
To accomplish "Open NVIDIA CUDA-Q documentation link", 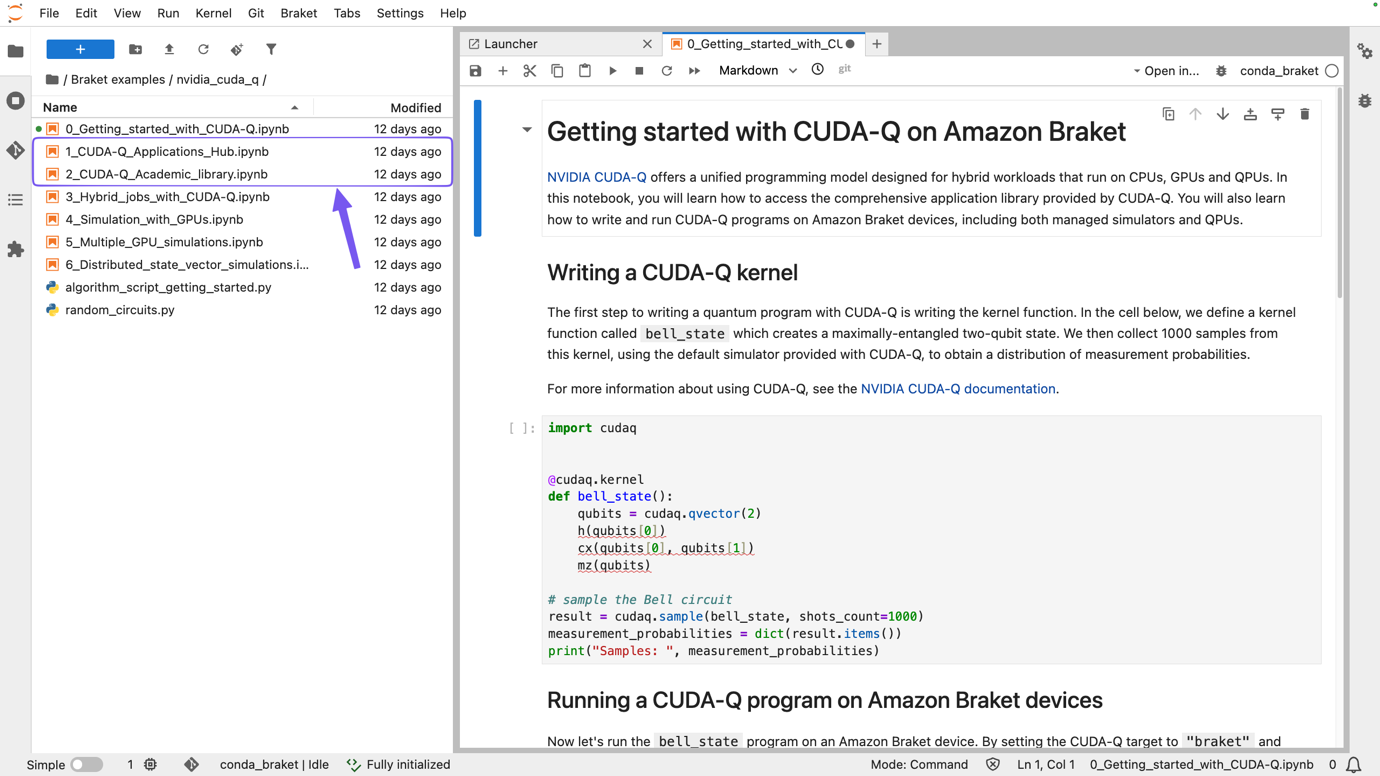I will (x=958, y=389).
